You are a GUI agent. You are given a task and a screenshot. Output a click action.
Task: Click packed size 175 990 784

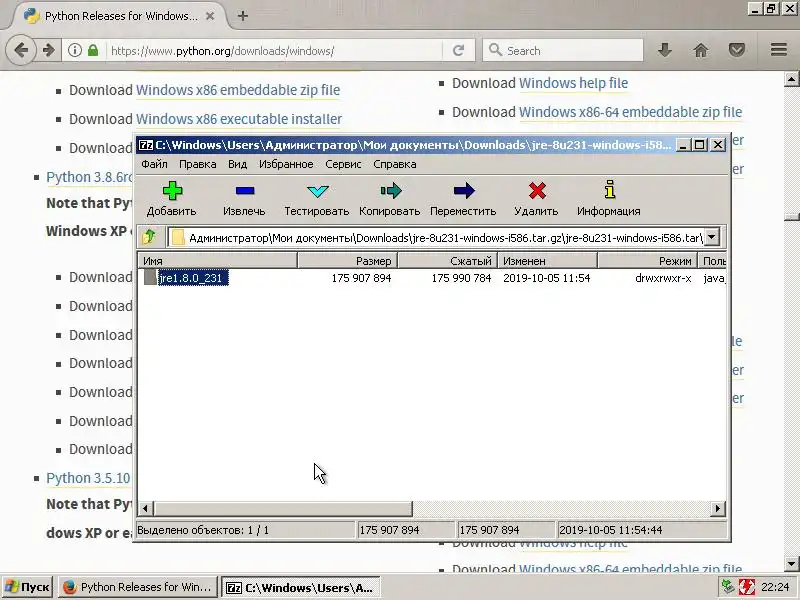tap(461, 278)
